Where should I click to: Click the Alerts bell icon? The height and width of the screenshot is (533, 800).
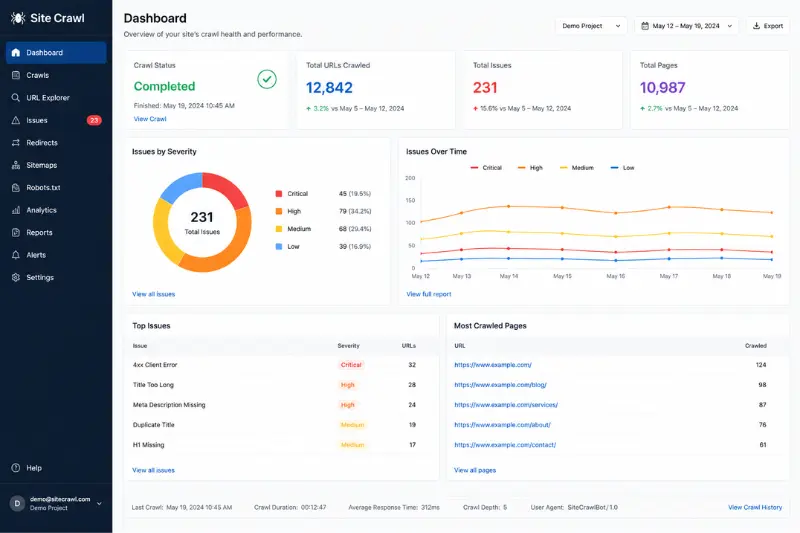pyautogui.click(x=16, y=255)
